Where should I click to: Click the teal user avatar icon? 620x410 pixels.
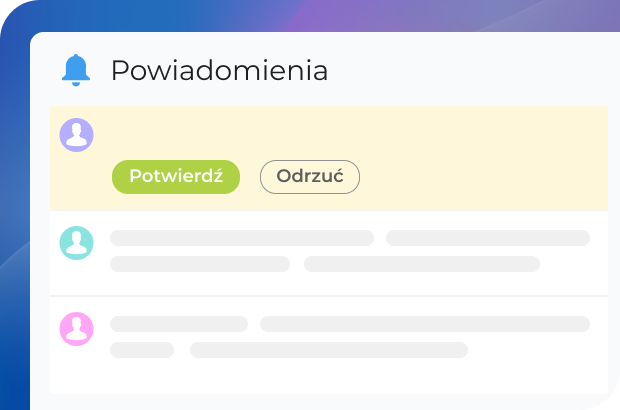[x=77, y=243]
